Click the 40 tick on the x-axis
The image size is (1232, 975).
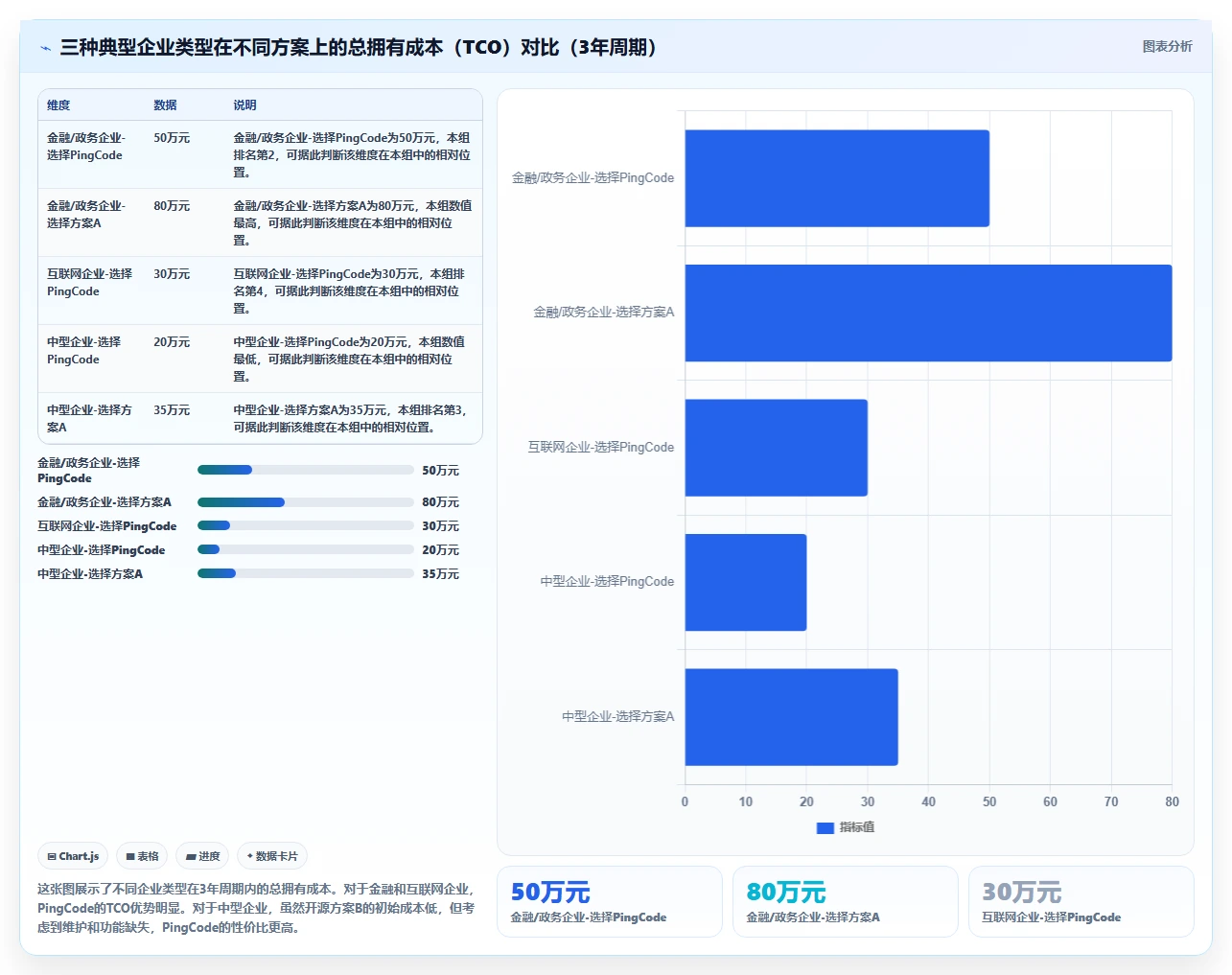(928, 801)
